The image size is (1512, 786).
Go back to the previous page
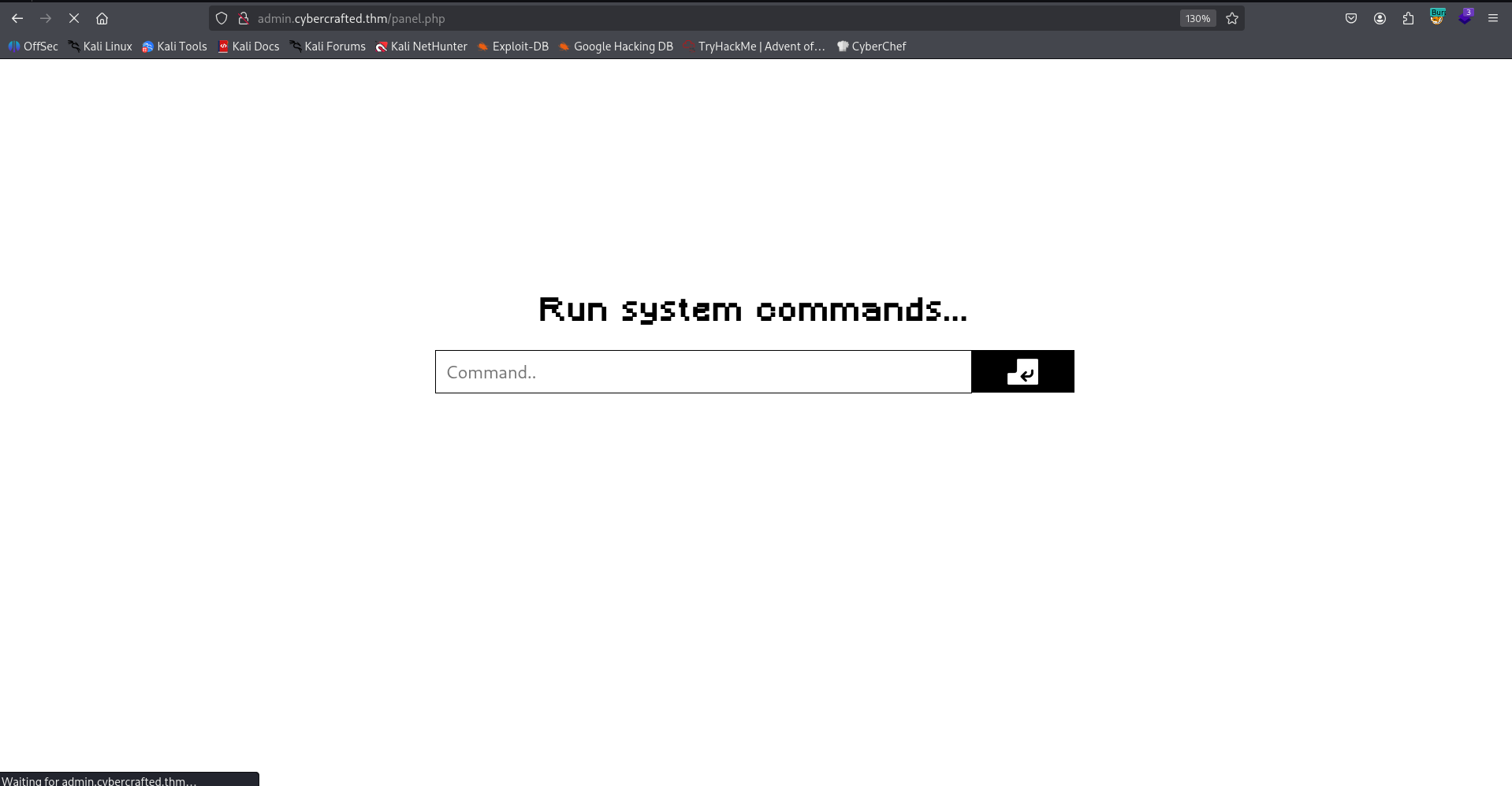[x=17, y=18]
